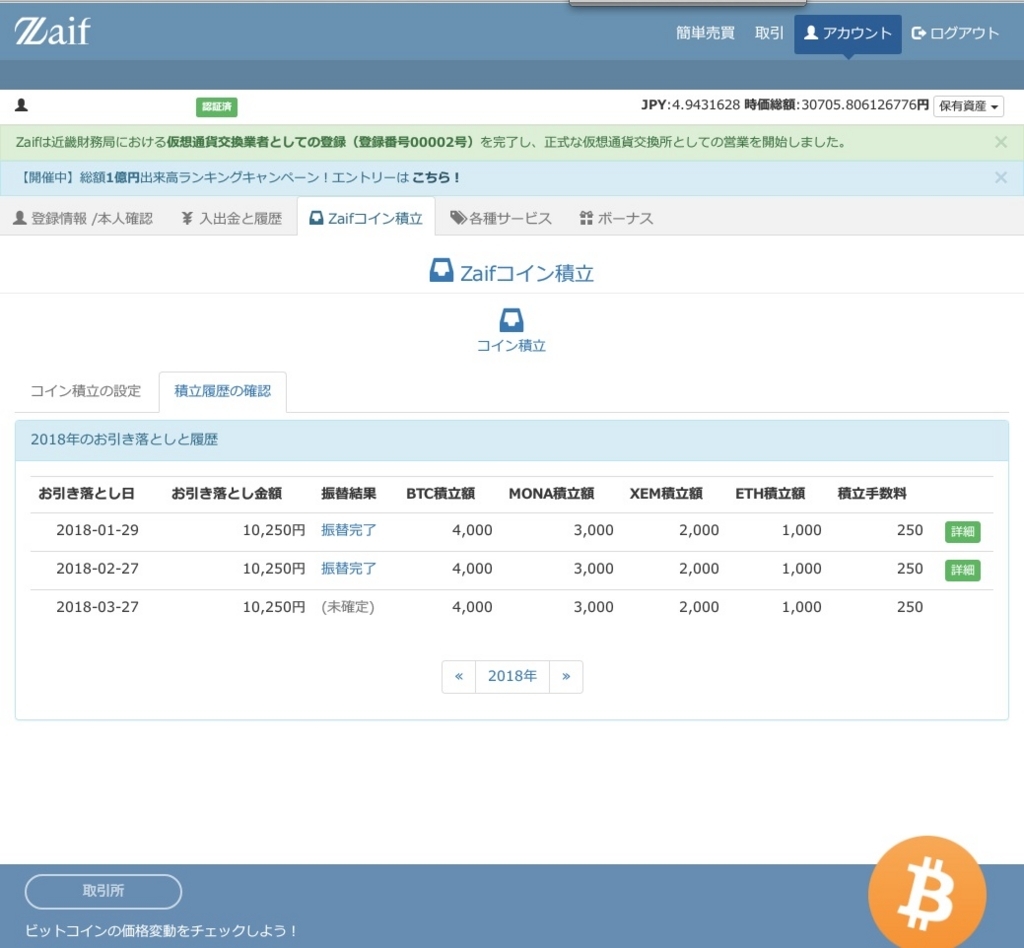1024x948 pixels.
Task: Click the MONA積立額 column header
Action: pos(551,494)
